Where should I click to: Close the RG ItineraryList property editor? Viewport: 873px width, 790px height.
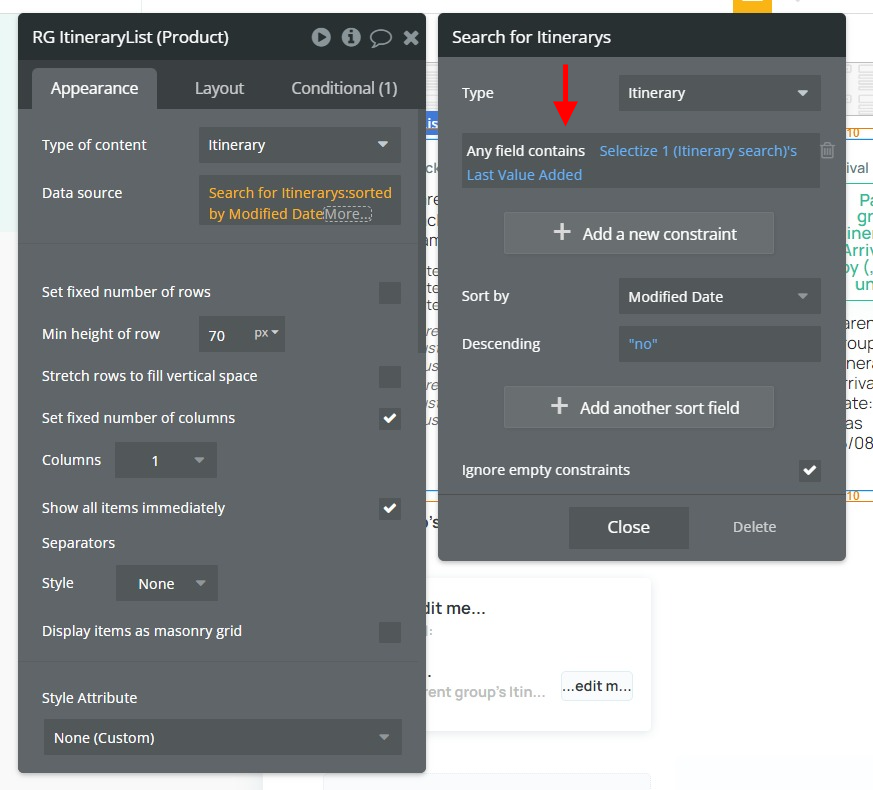tap(411, 37)
